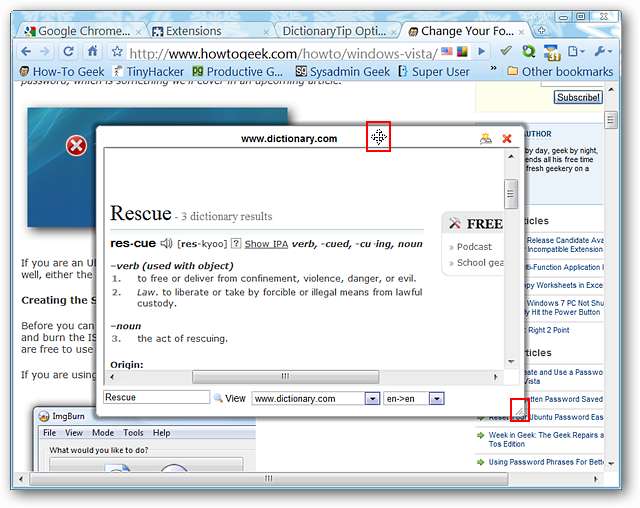This screenshot has height=508, width=640.
Task: Open the View menu in ImgBurn
Action: pyautogui.click(x=74, y=433)
